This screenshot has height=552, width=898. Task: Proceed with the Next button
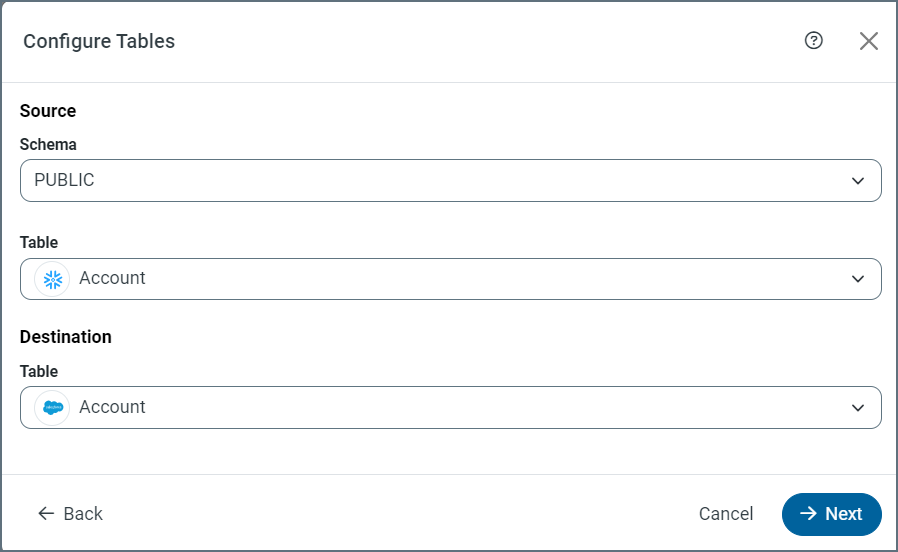coord(832,514)
